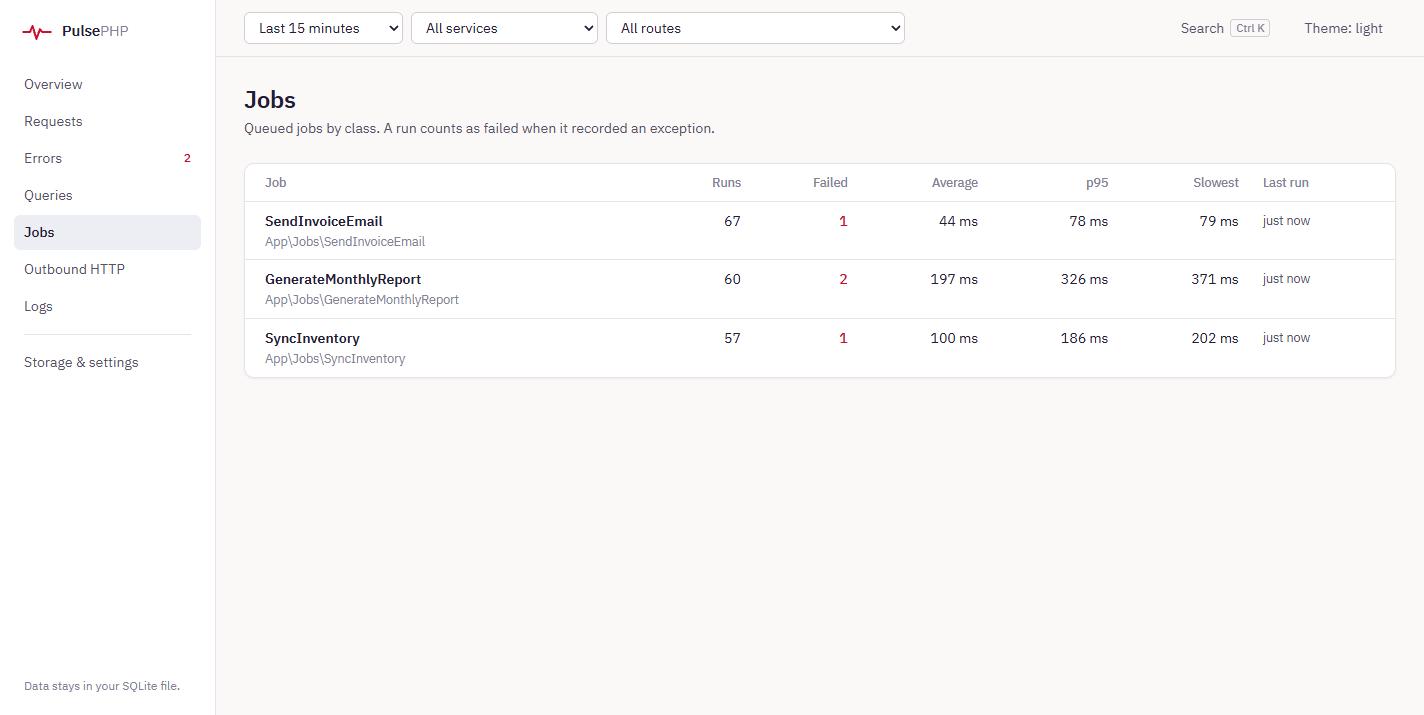1424x715 pixels.
Task: Click the 371 ms slowest value
Action: 1215,279
